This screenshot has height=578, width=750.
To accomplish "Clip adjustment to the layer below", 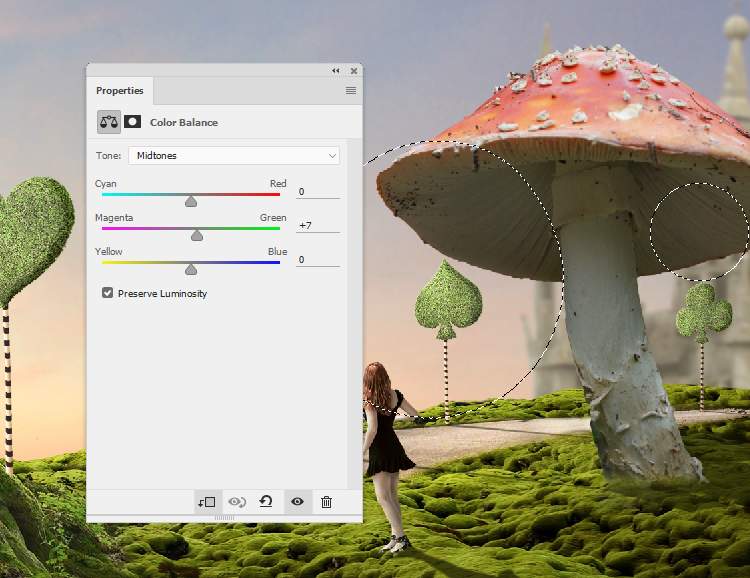I will pos(207,502).
